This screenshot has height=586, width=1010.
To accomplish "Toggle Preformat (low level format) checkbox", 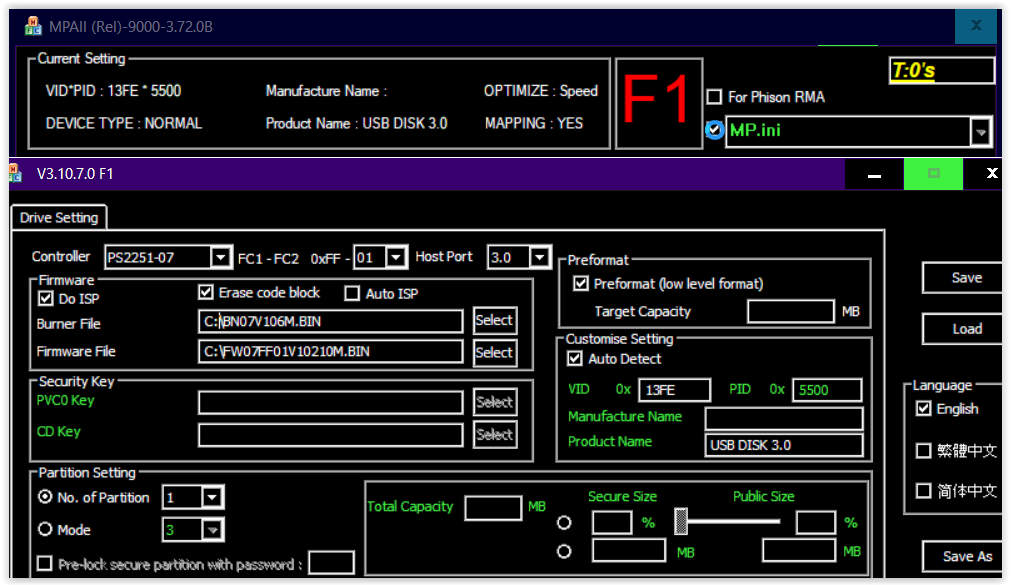I will [580, 283].
